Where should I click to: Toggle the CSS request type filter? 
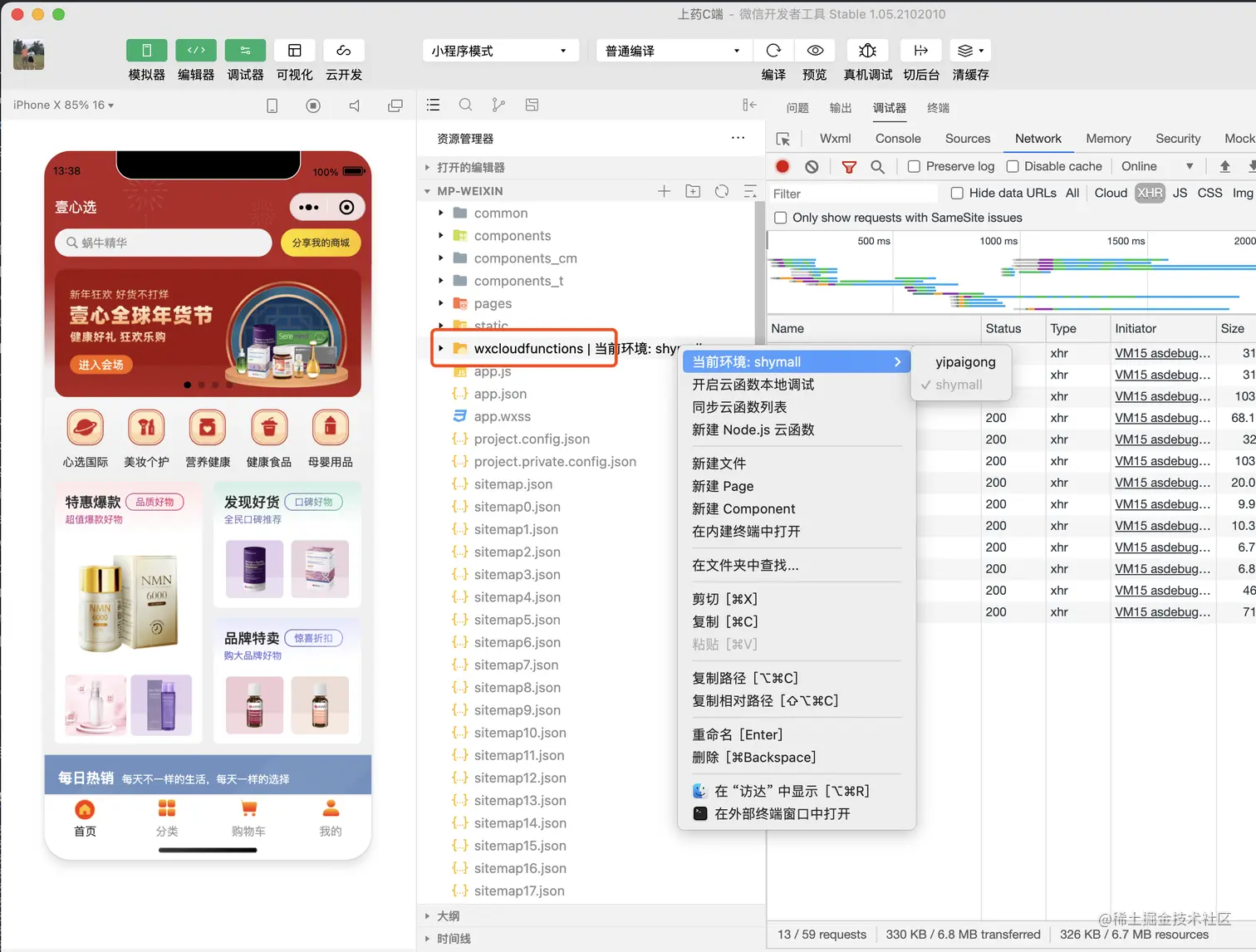(1209, 193)
